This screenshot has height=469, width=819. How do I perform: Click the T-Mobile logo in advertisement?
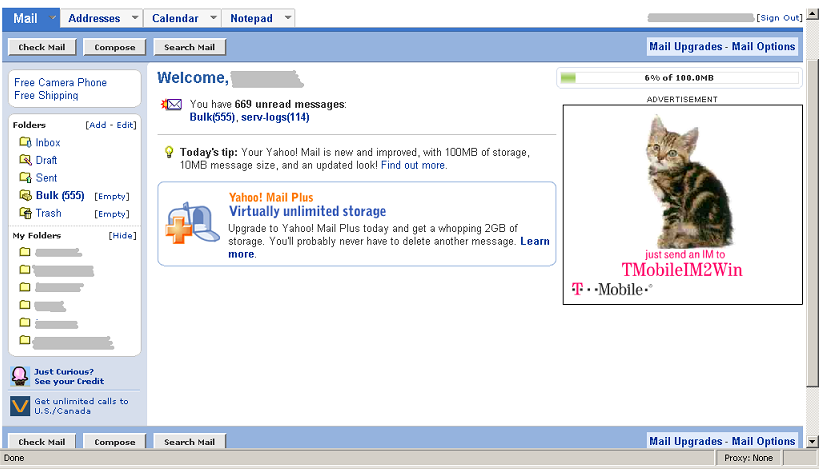point(611,289)
